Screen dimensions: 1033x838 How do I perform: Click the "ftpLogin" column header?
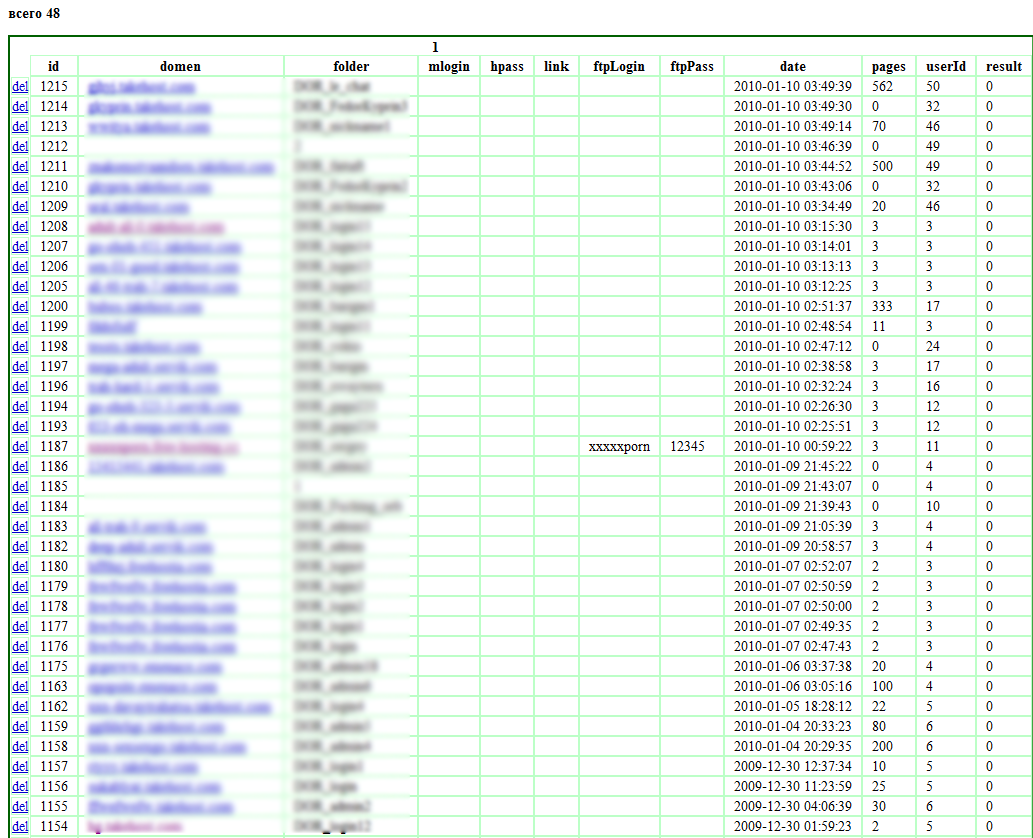[619, 67]
